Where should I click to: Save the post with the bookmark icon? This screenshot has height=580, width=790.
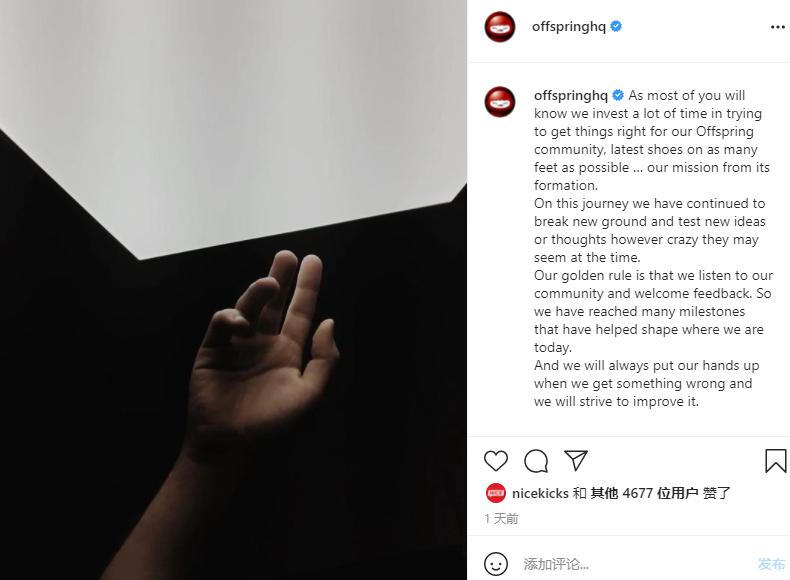tap(775, 461)
